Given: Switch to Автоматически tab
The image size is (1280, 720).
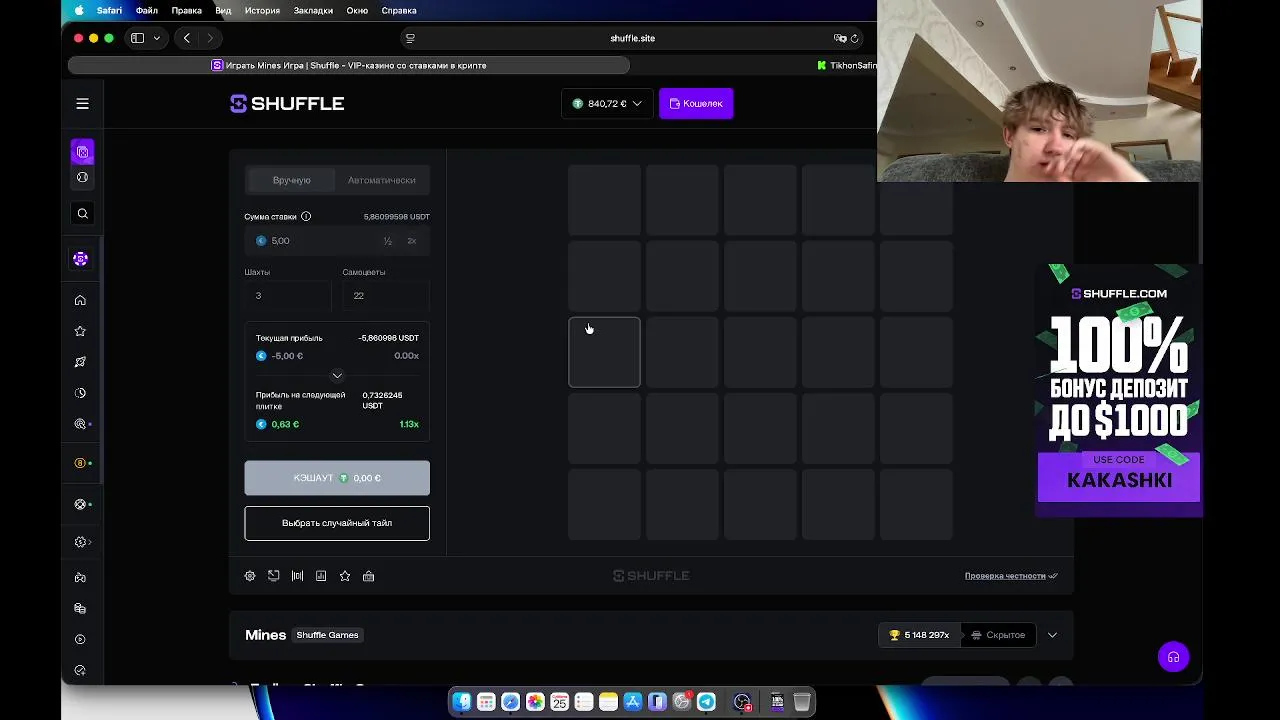Looking at the screenshot, I should pyautogui.click(x=382, y=180).
